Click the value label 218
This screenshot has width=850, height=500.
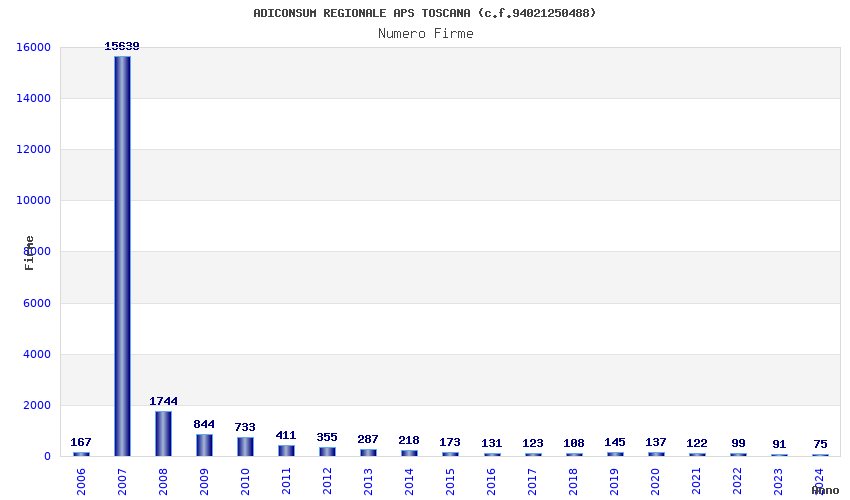point(409,440)
